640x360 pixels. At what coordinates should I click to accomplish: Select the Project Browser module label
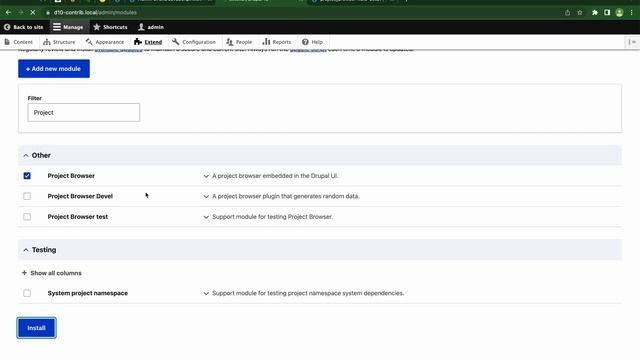[71, 176]
